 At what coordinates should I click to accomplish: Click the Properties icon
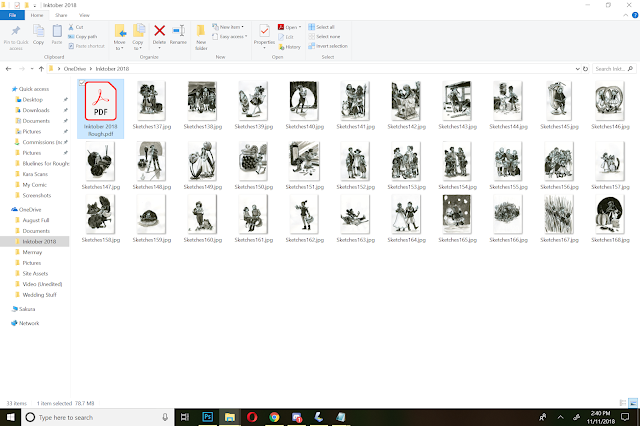coord(264,31)
